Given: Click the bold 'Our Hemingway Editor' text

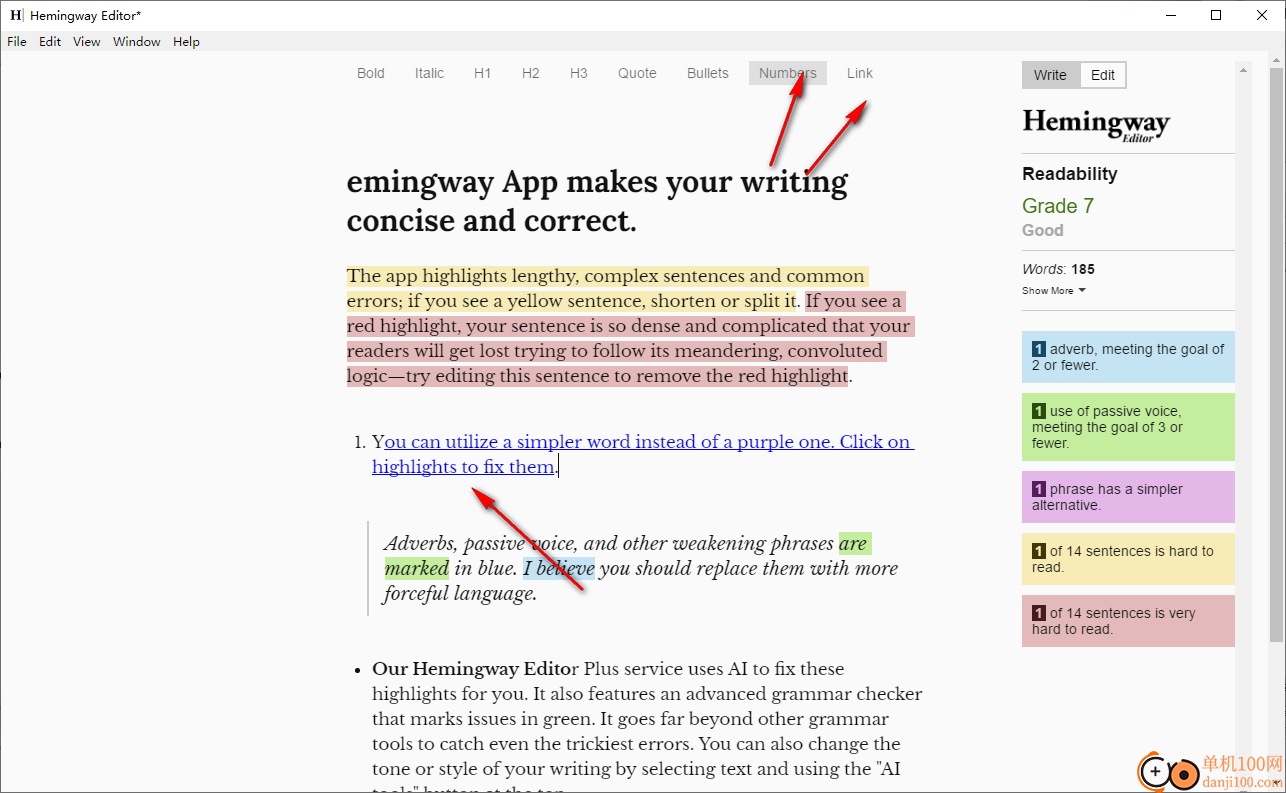Looking at the screenshot, I should point(475,668).
